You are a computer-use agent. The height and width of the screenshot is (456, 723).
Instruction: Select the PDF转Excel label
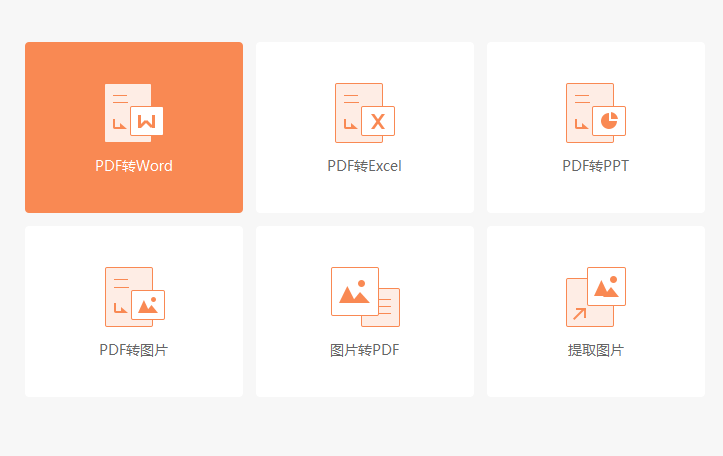click(364, 166)
